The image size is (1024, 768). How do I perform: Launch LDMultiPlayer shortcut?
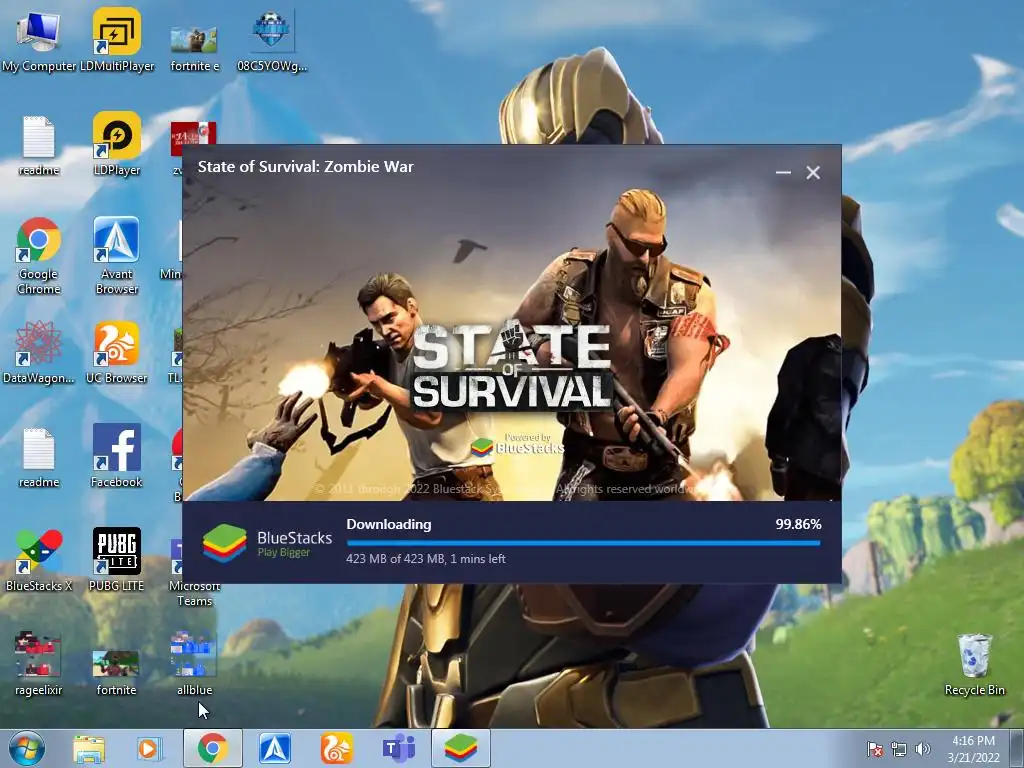tap(117, 39)
